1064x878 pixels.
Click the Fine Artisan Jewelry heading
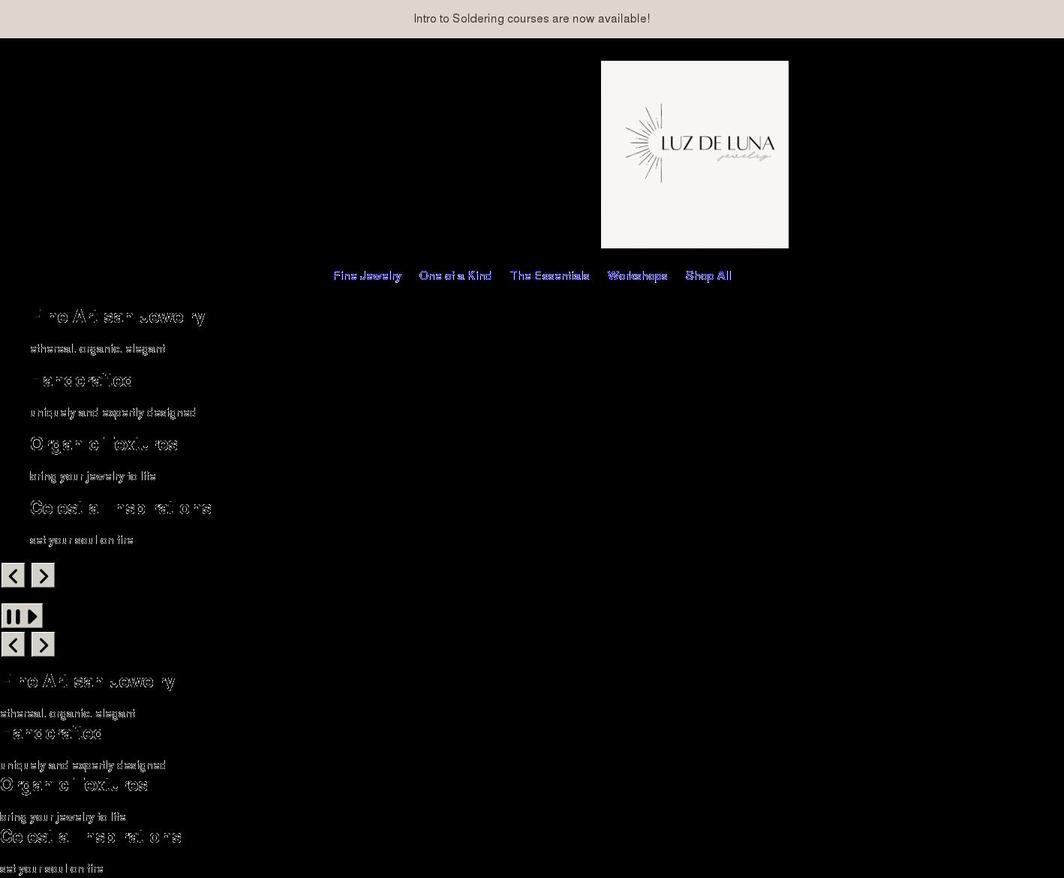[119, 316]
